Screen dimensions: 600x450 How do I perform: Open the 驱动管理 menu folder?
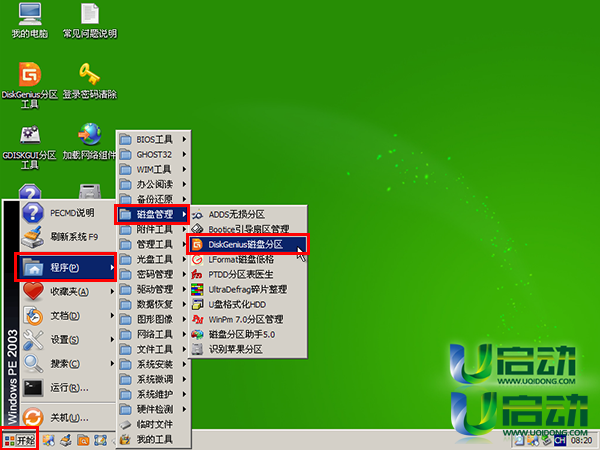[x=153, y=289]
